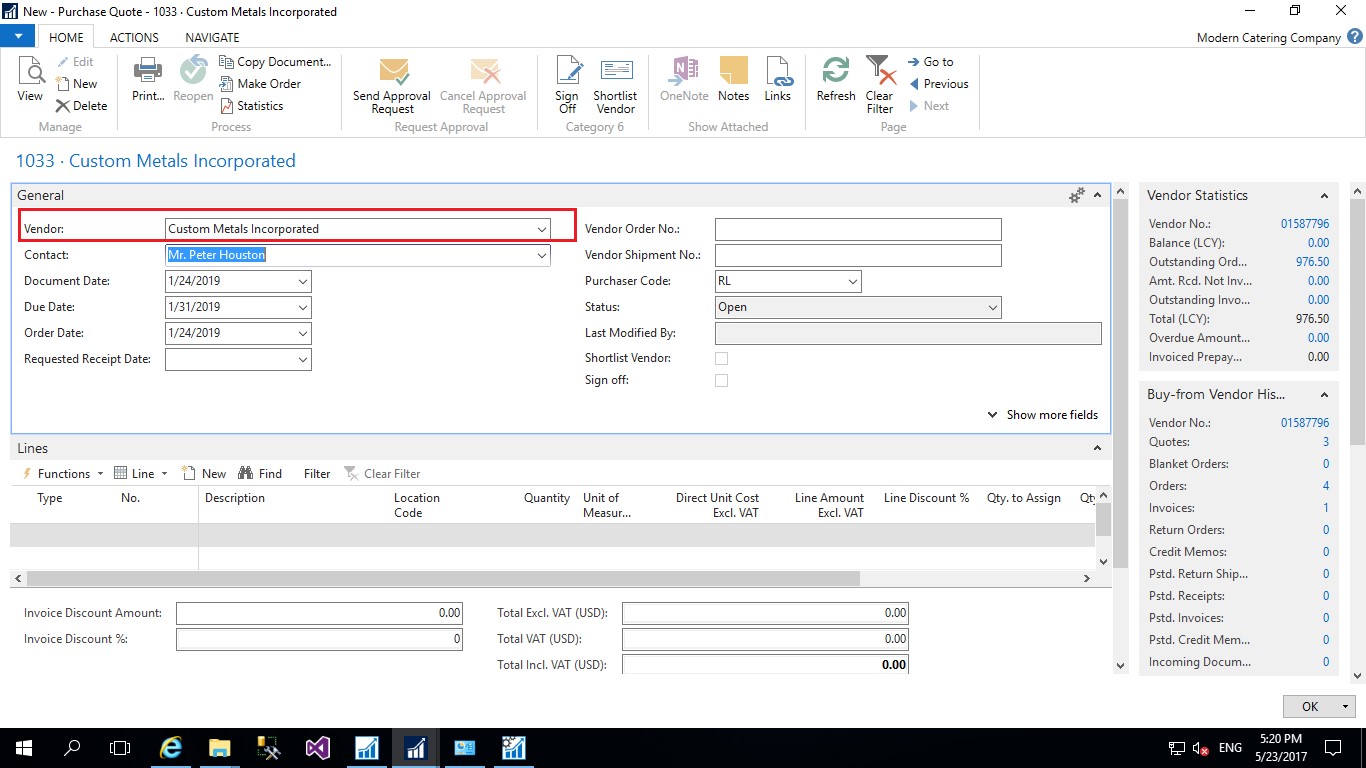Open Outstanding Orders 976.50 link
This screenshot has height=768, width=1366.
tap(1312, 262)
